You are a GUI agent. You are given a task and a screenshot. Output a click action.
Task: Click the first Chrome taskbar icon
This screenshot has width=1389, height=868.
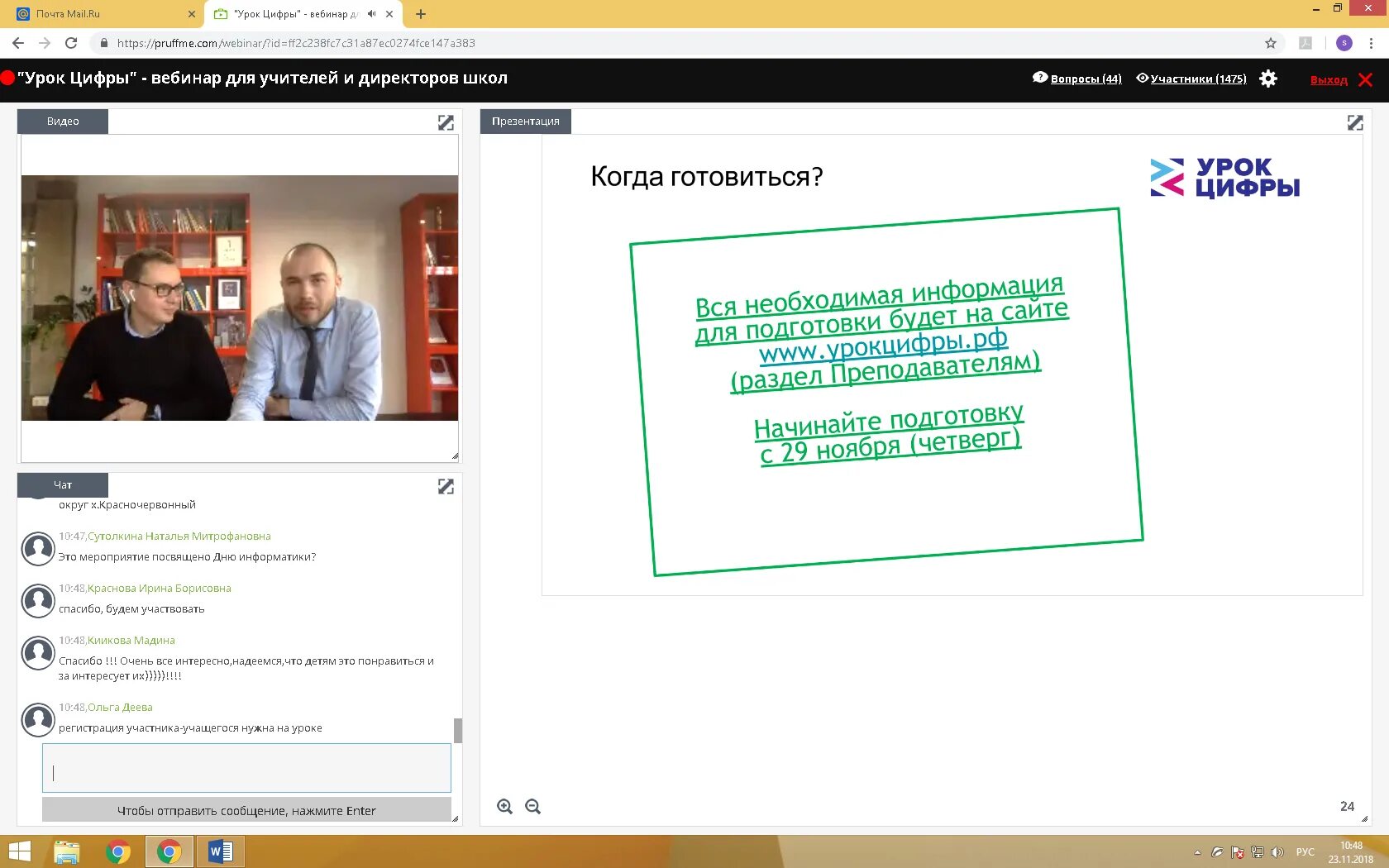(x=118, y=851)
